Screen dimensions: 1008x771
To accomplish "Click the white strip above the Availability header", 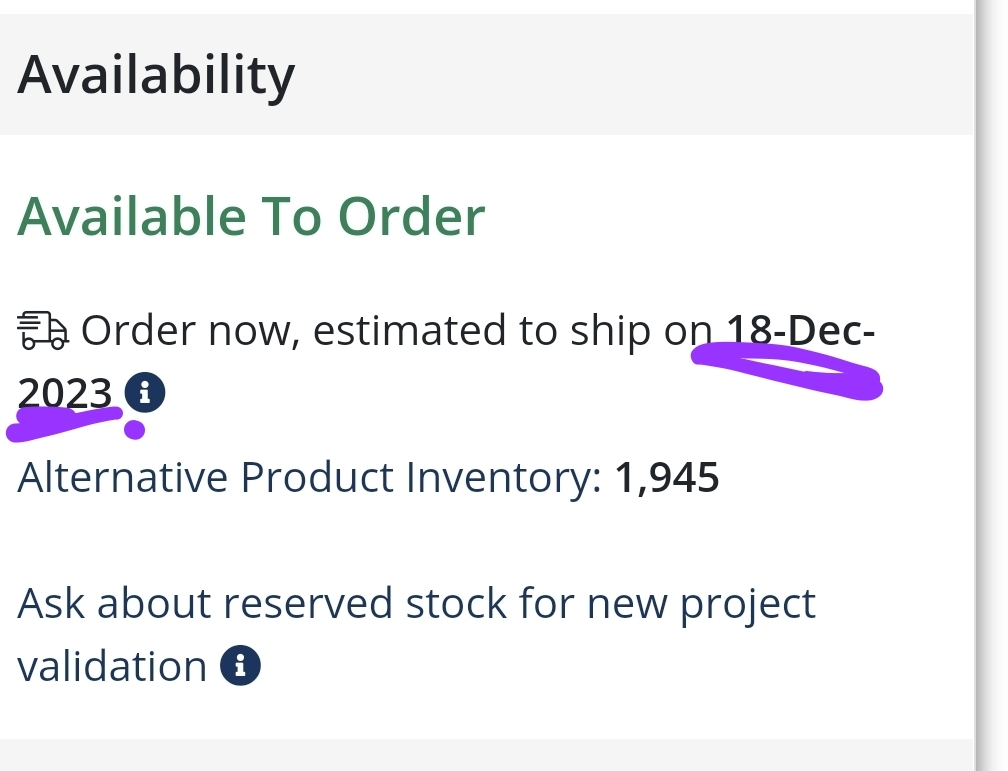I will (x=487, y=6).
